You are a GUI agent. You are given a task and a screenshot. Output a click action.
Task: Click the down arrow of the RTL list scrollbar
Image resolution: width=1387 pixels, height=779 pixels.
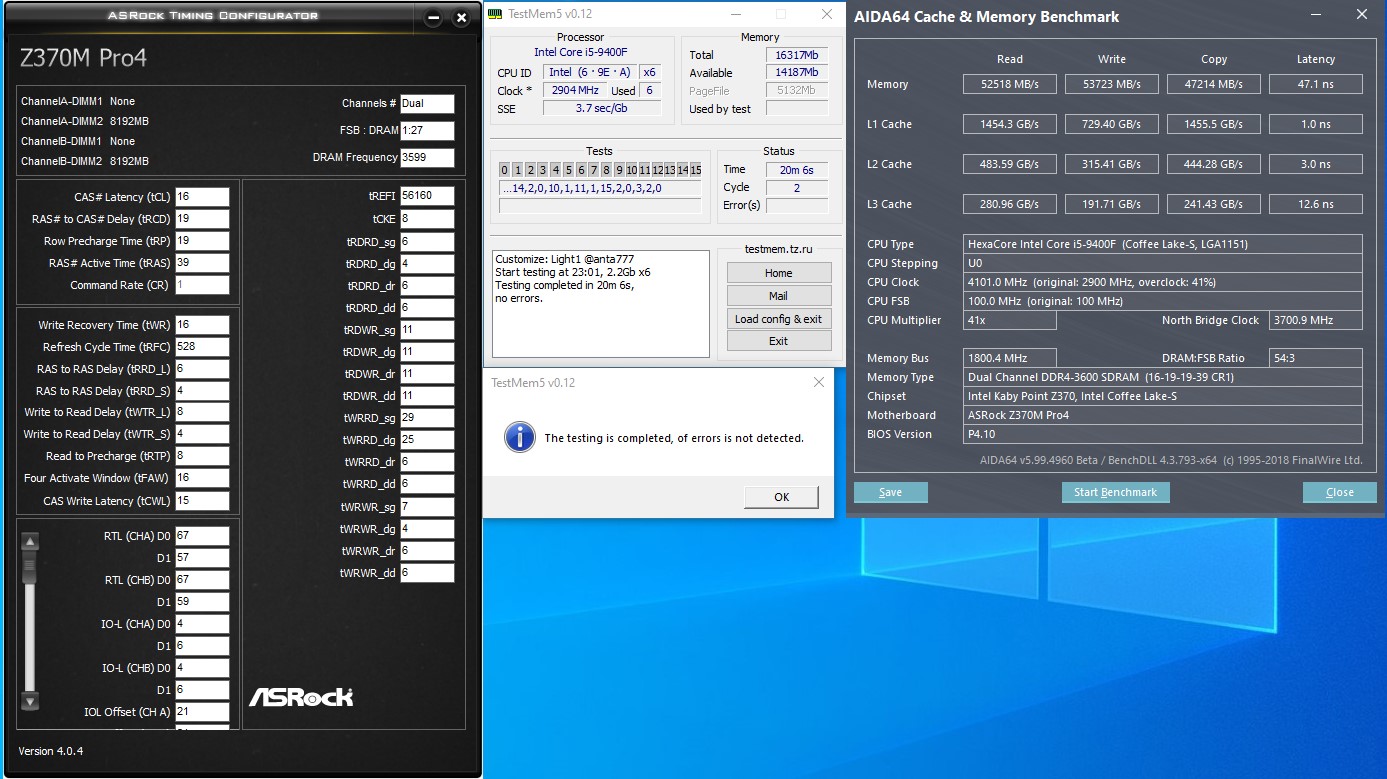pyautogui.click(x=30, y=701)
